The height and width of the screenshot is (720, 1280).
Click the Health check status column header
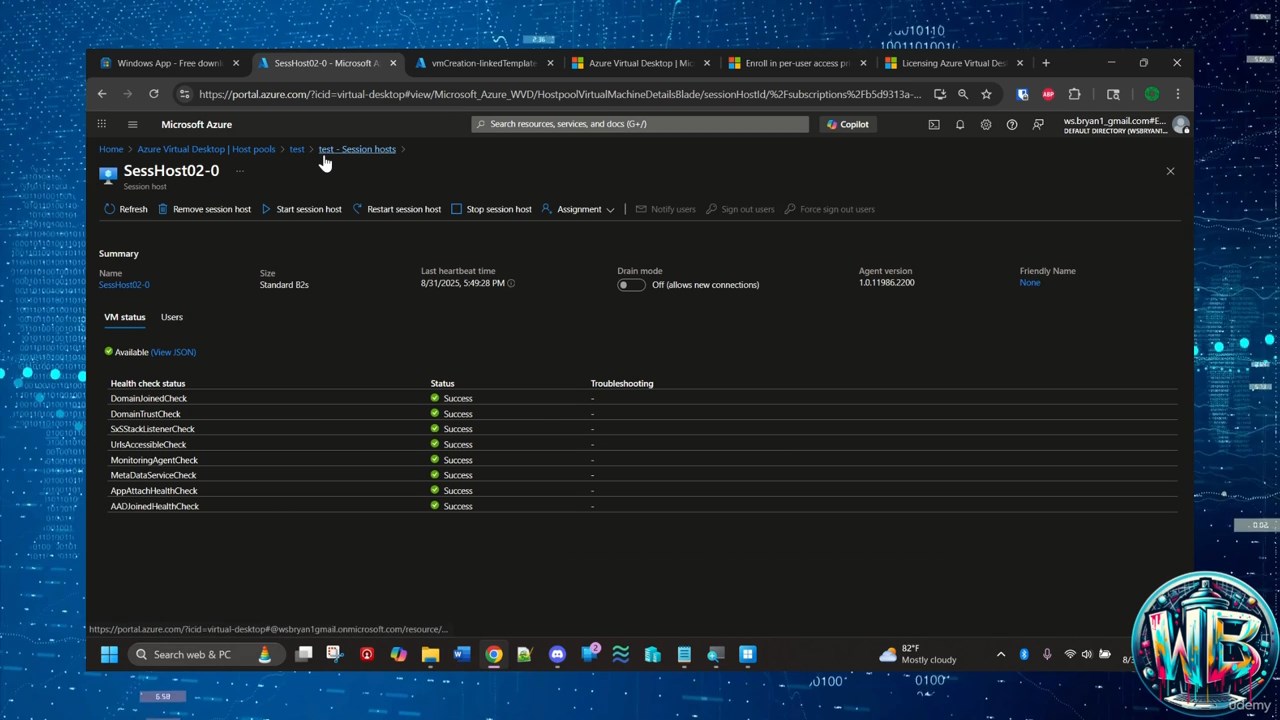(x=148, y=383)
